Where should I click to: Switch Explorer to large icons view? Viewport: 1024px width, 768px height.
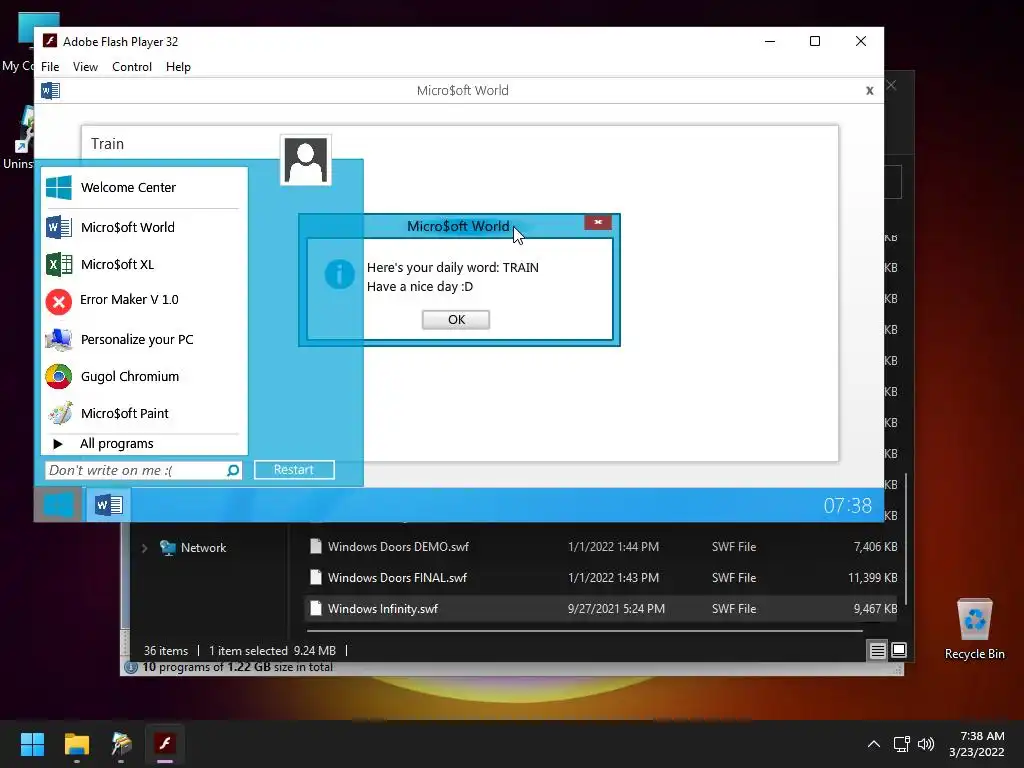[899, 650]
